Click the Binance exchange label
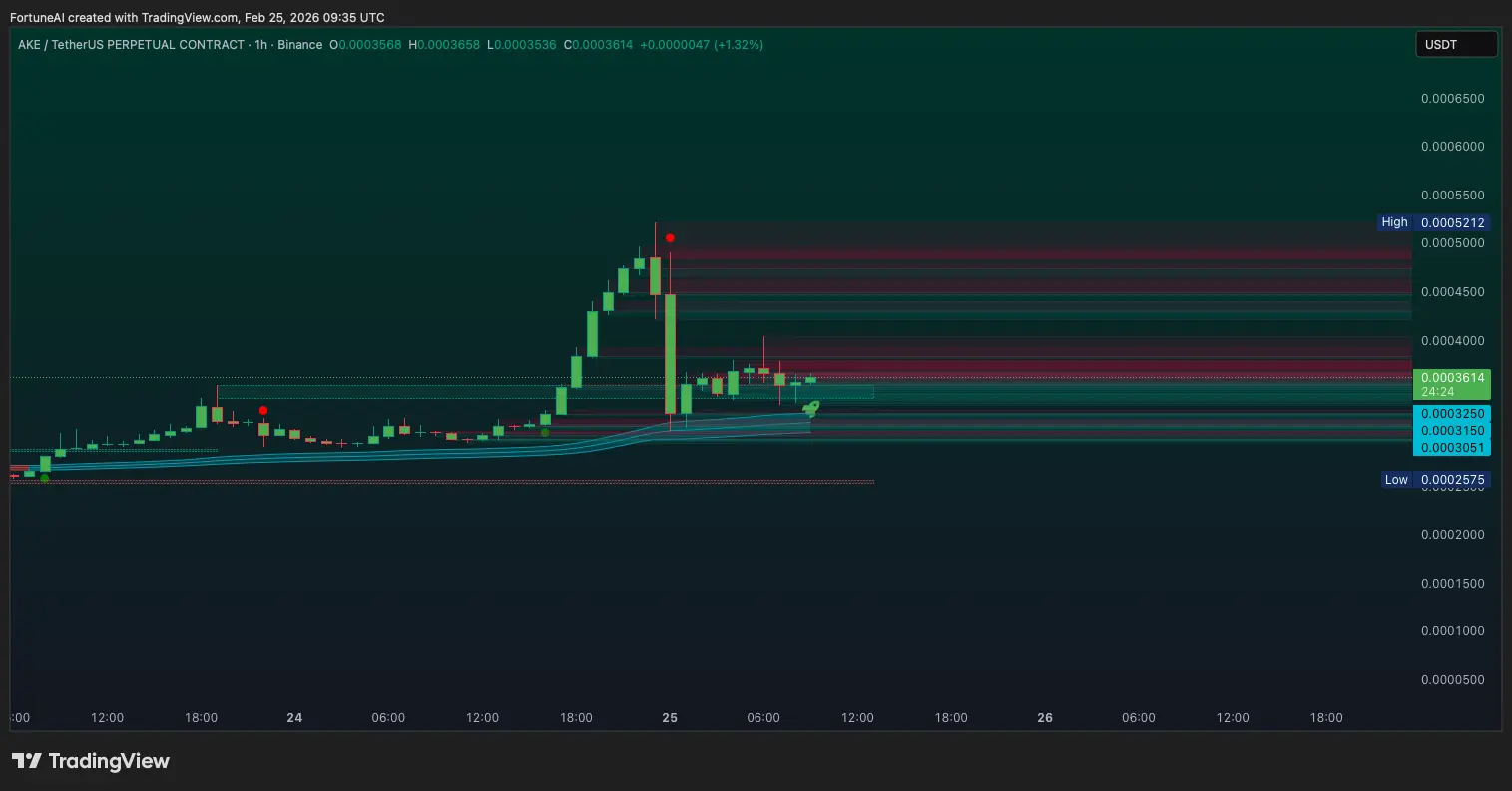The image size is (1512, 791). click(x=301, y=45)
